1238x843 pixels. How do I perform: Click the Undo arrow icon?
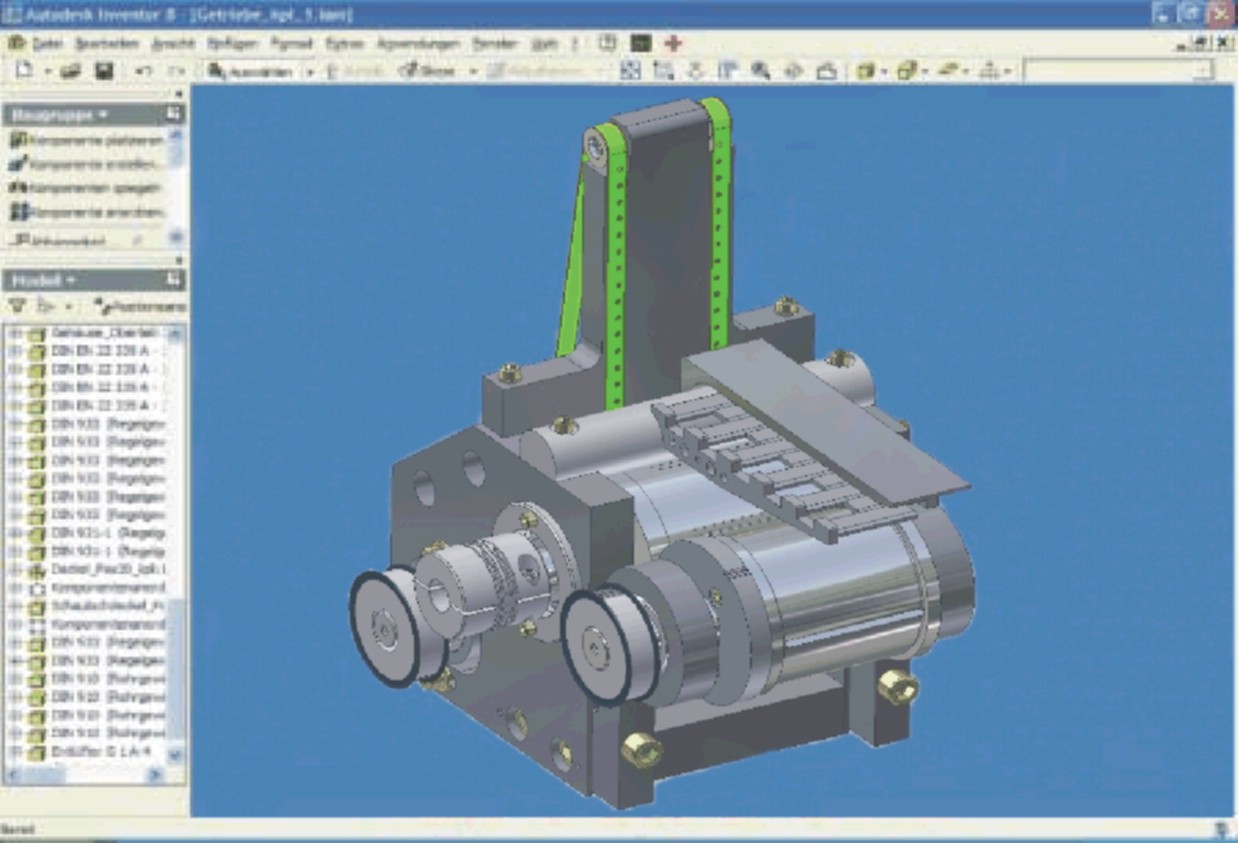pyautogui.click(x=143, y=71)
